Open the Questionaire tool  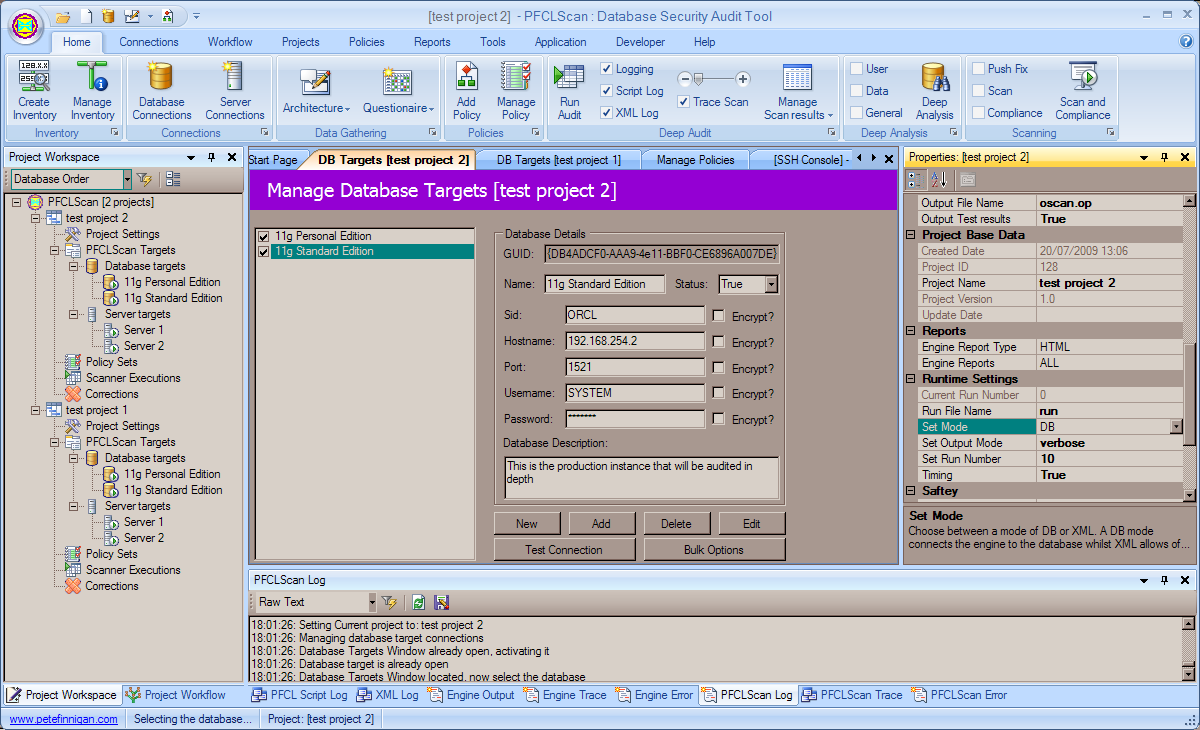[398, 90]
